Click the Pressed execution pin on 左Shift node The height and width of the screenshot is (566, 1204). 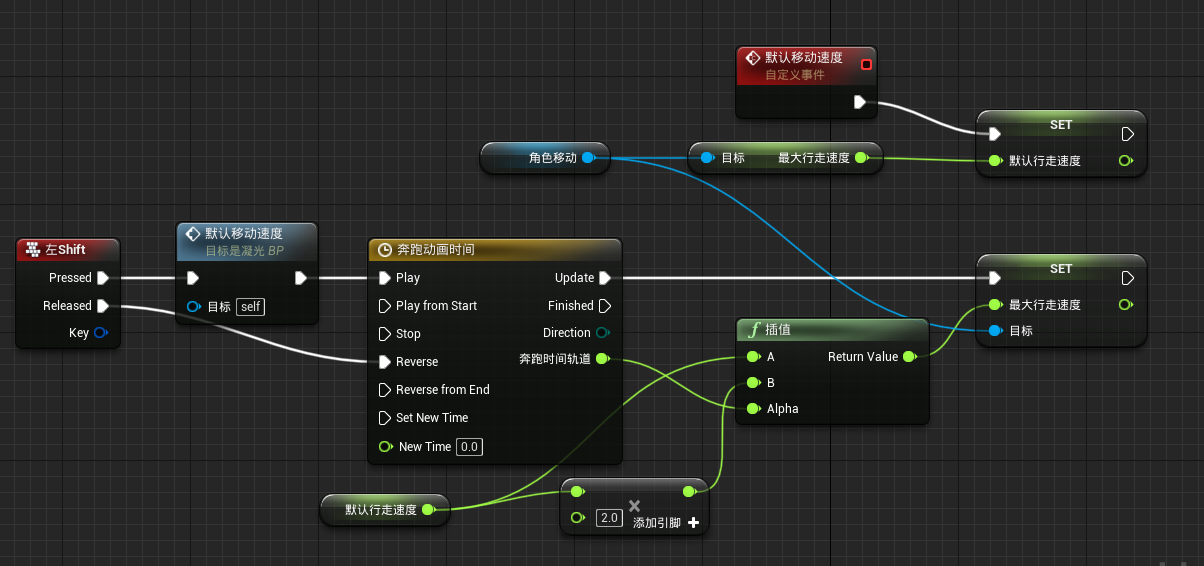pos(102,278)
